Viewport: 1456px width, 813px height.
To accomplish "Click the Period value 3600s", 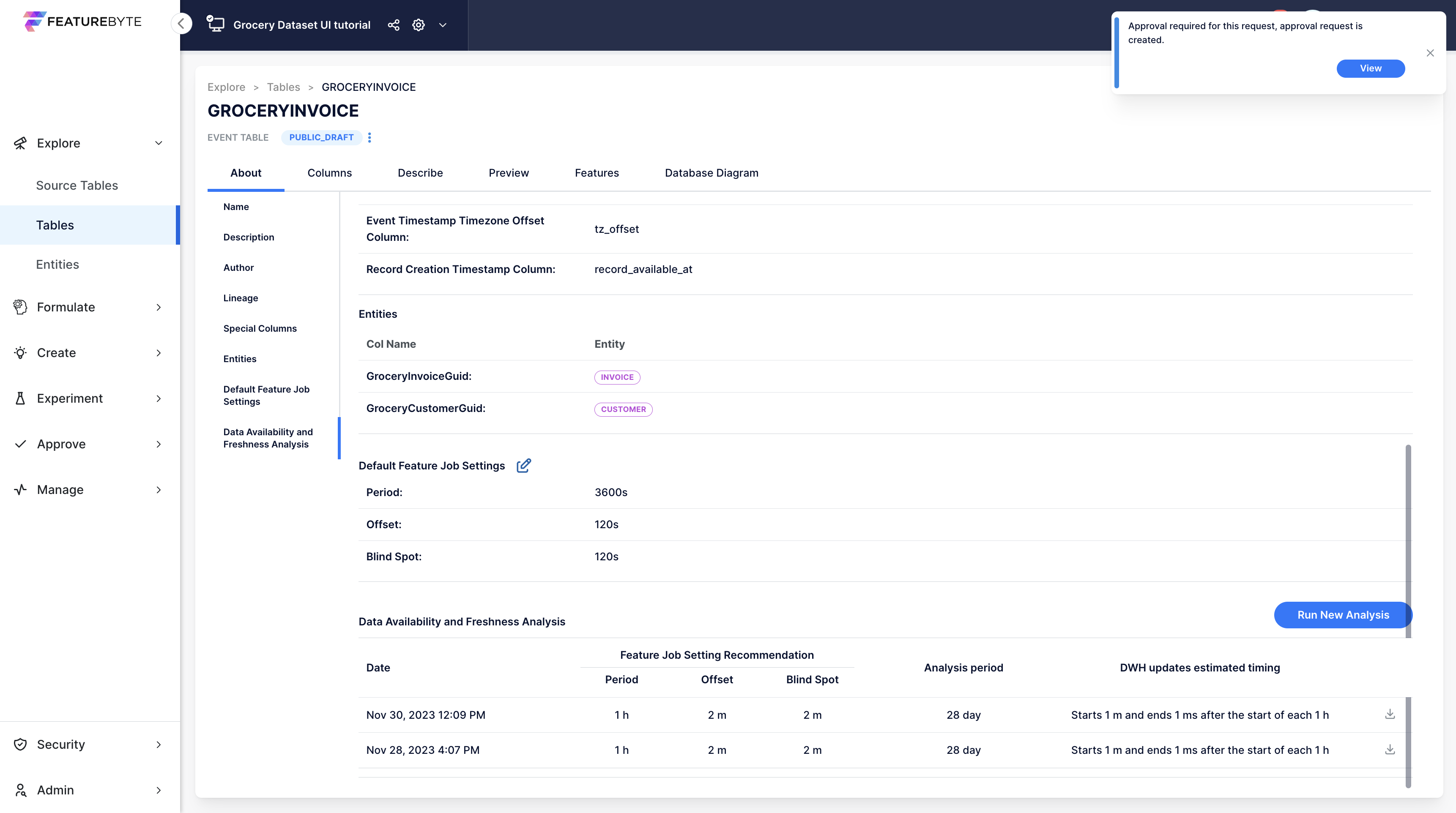I will 611,493.
